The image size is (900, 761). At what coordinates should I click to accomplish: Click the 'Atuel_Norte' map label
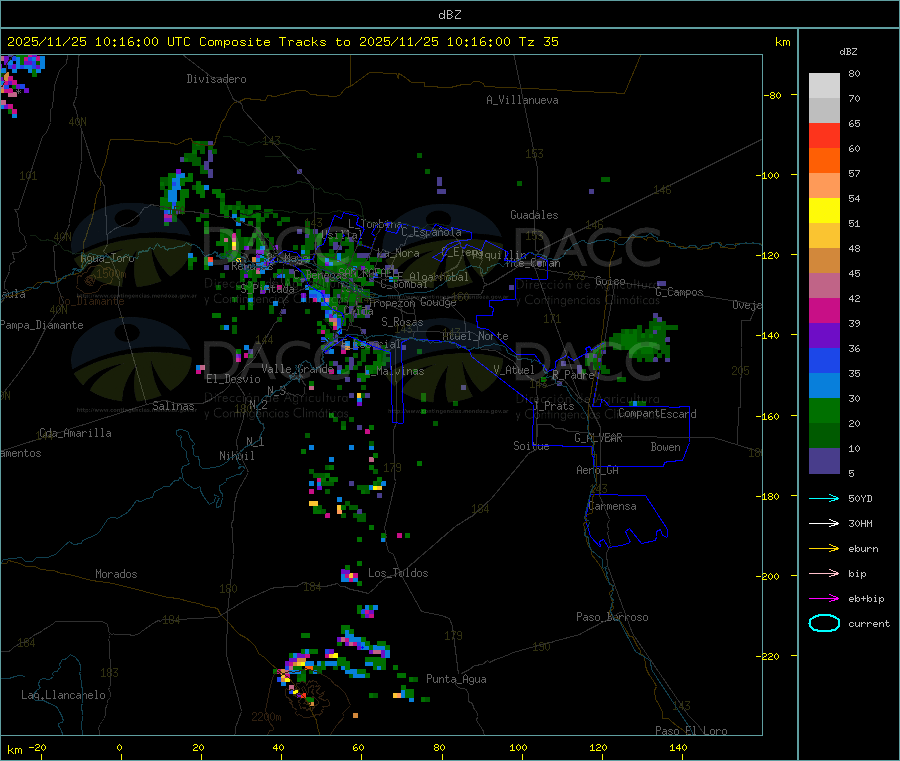[475, 336]
